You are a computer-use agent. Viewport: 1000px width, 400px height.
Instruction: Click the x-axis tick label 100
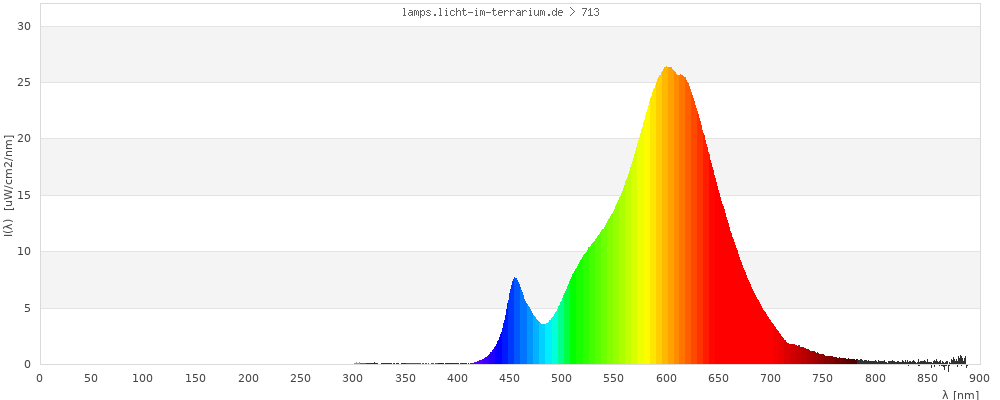pos(143,378)
